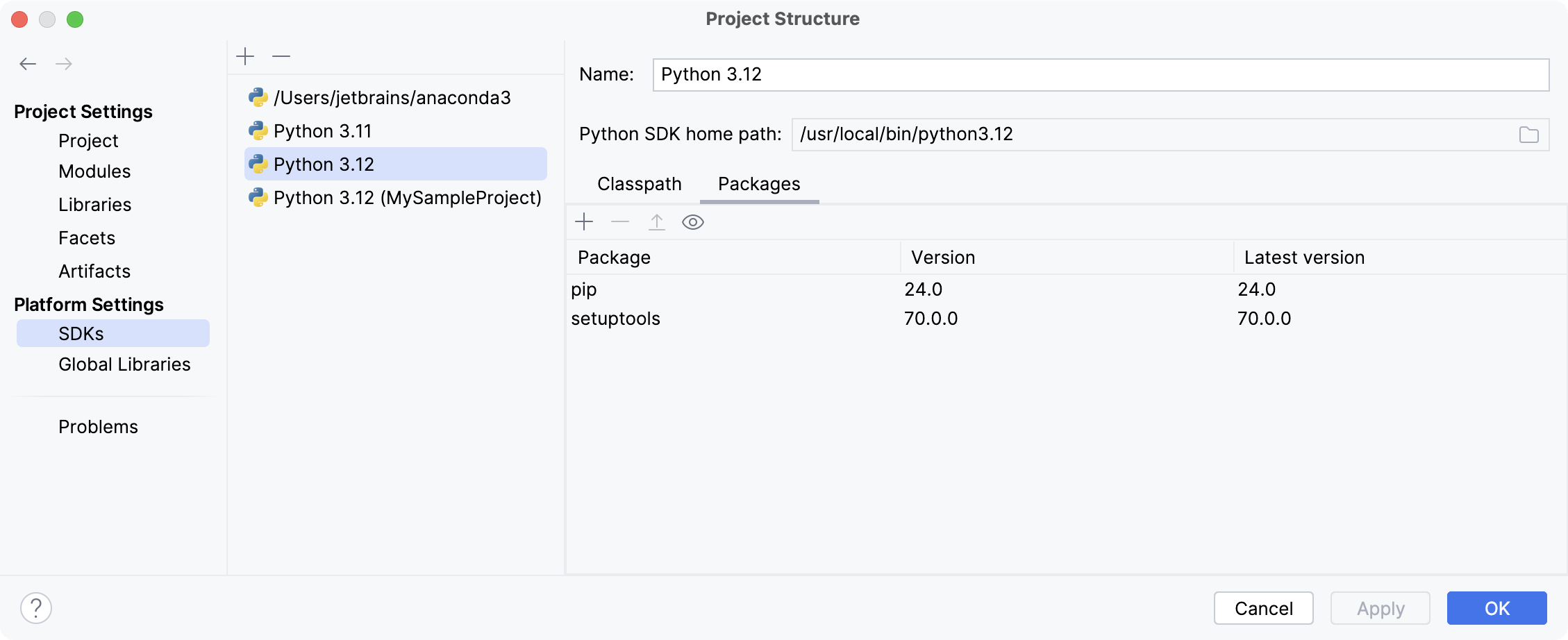This screenshot has width=1568, height=640.
Task: Apply changes without closing the dialog
Action: click(x=1379, y=607)
